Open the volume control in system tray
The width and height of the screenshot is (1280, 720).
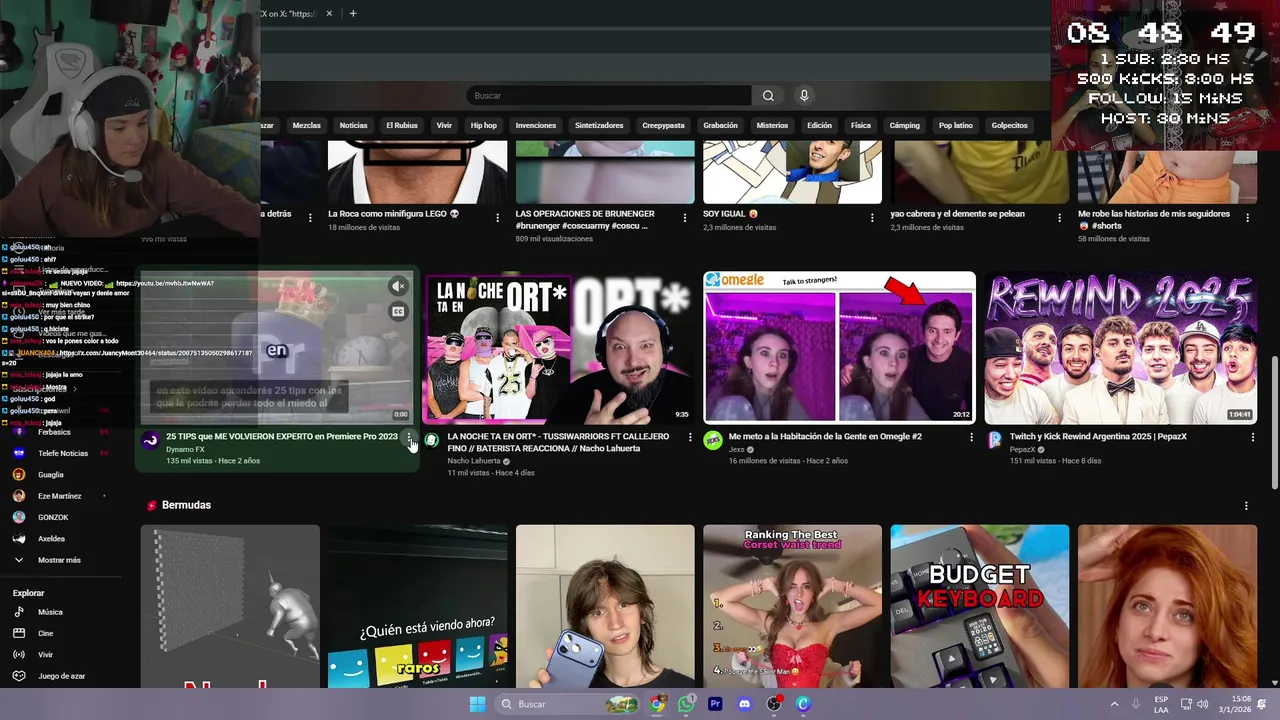1202,704
